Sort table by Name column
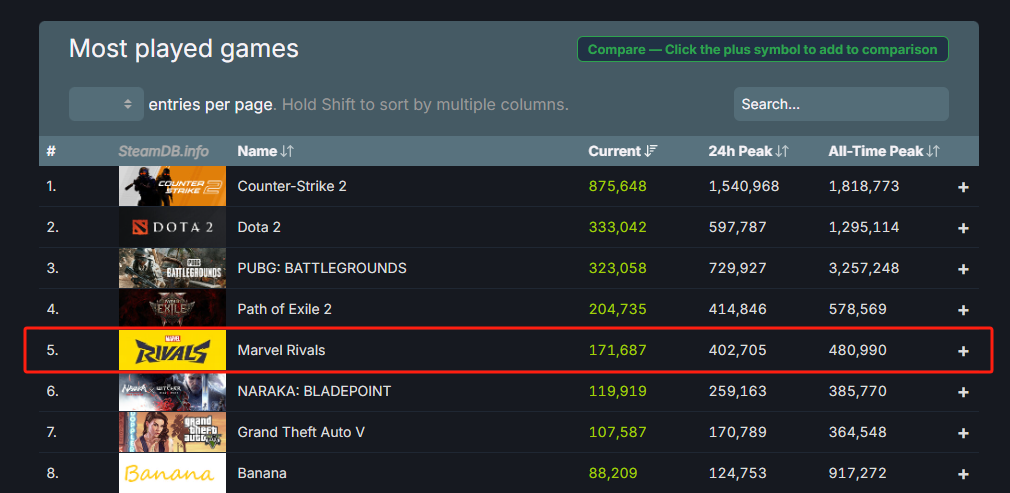The image size is (1010, 493). 265,151
